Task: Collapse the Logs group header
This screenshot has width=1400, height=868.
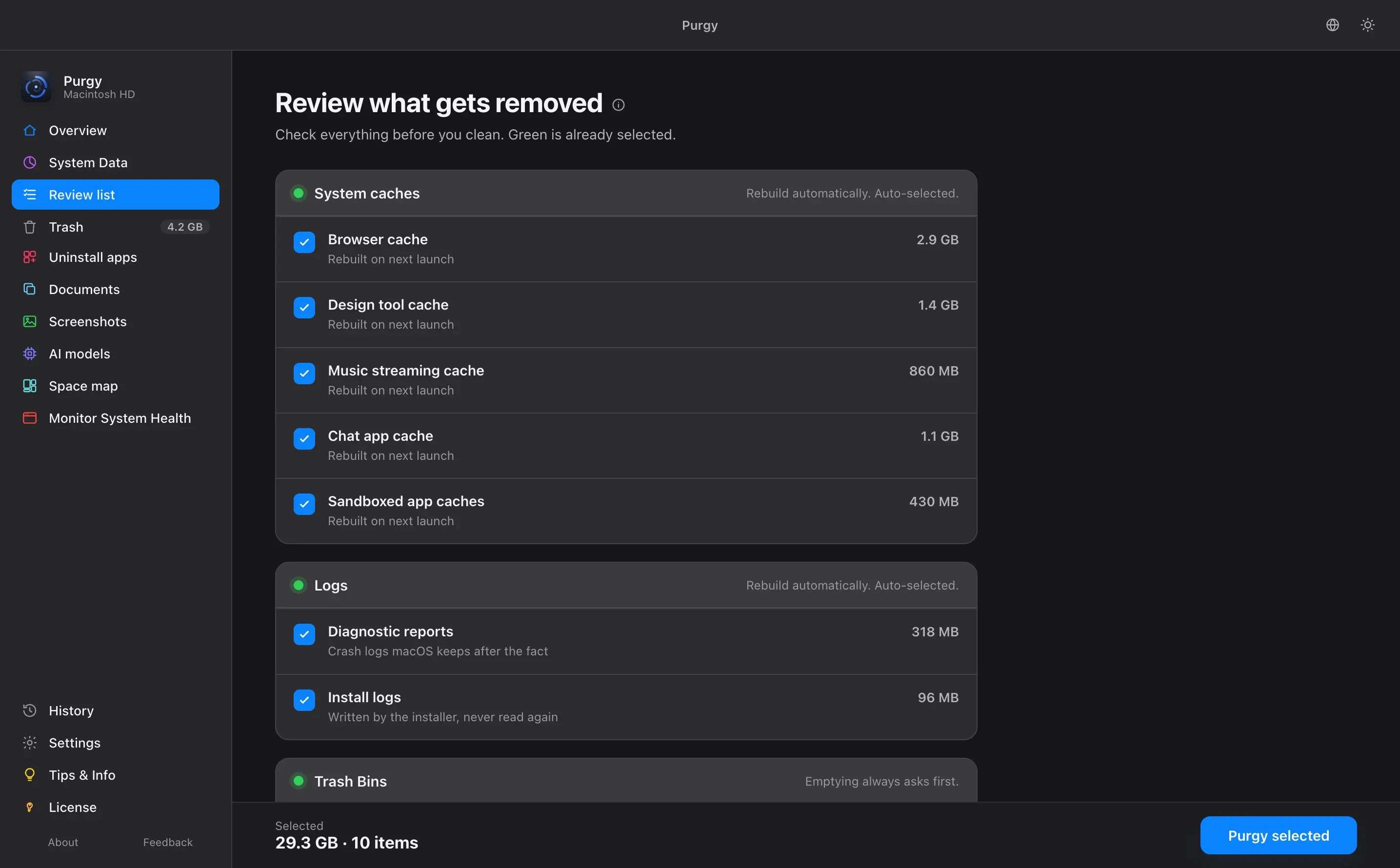Action: pyautogui.click(x=626, y=586)
